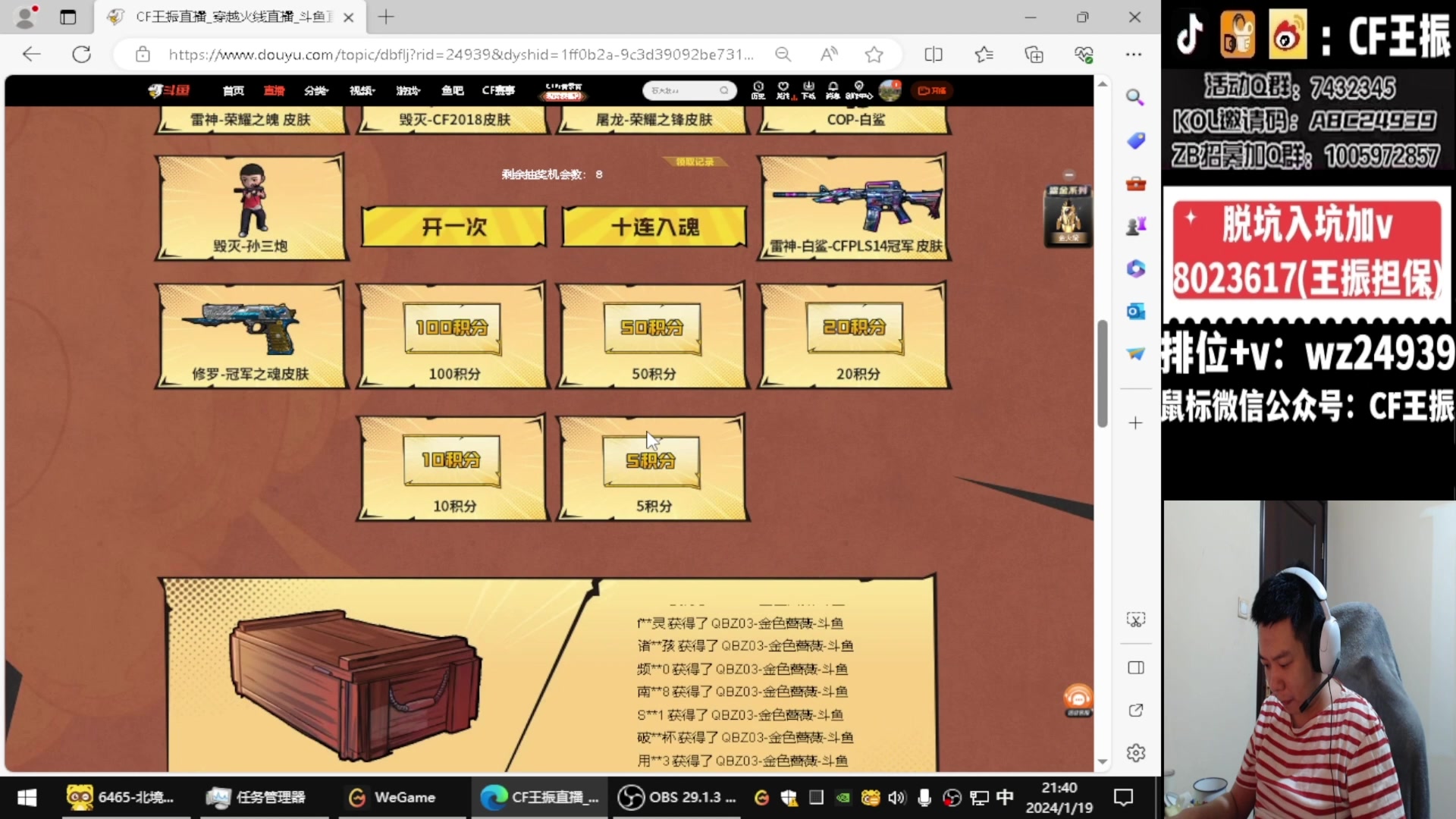This screenshot has width=1456, height=819.
Task: Open Edge sidebar search icon
Action: [x=1135, y=97]
